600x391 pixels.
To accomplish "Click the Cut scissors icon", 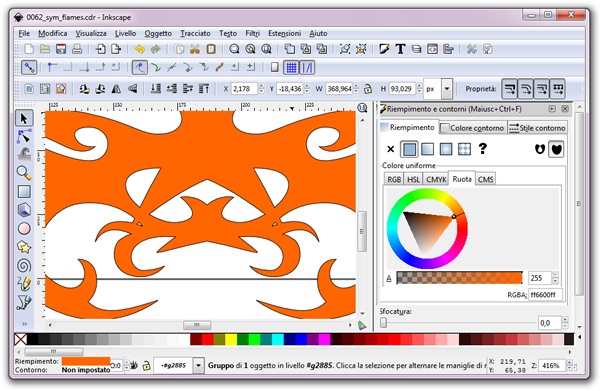I will coord(195,49).
